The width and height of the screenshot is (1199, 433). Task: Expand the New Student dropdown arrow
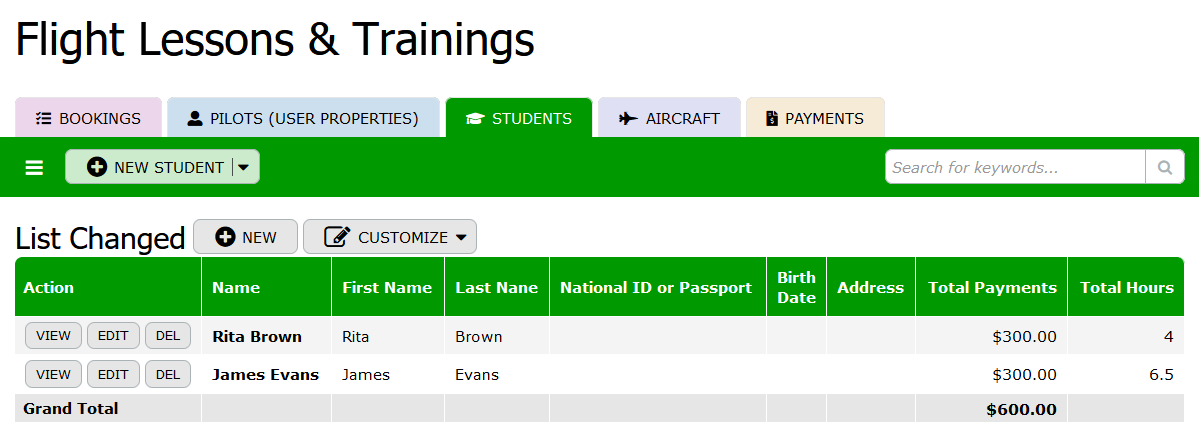click(x=244, y=167)
